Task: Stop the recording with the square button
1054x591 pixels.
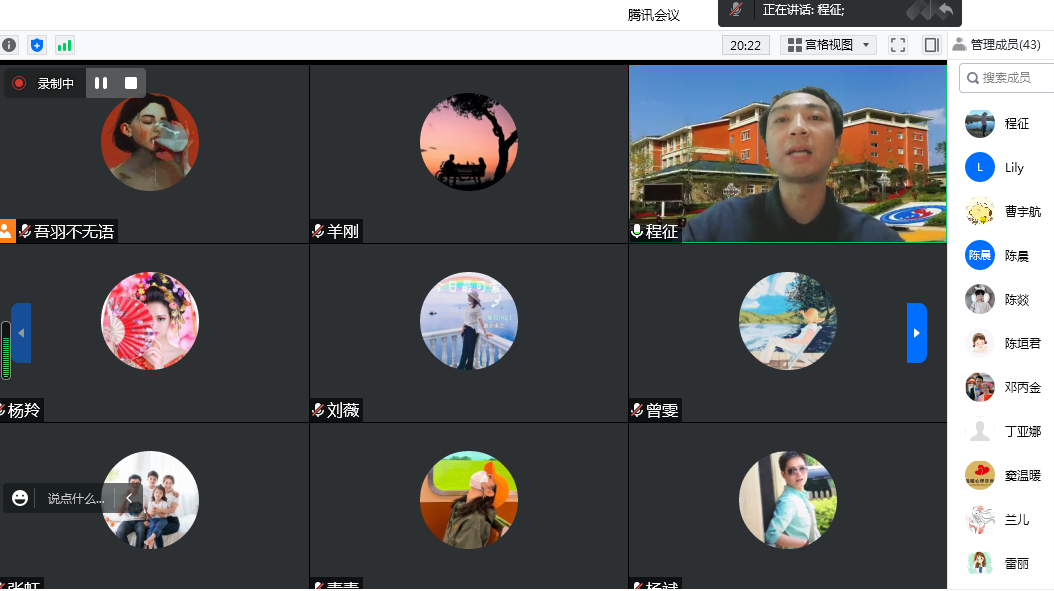Action: 131,83
